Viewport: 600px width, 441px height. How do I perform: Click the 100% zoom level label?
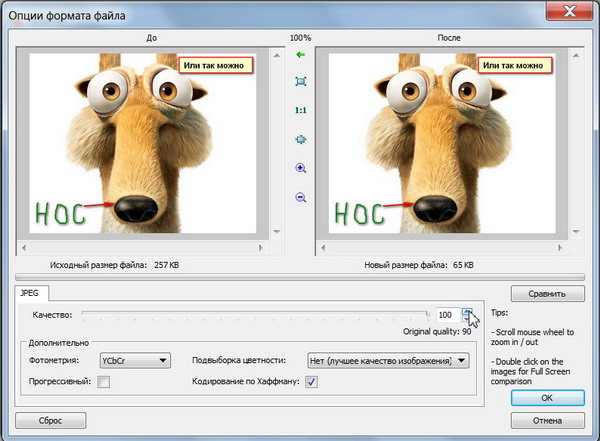[301, 38]
